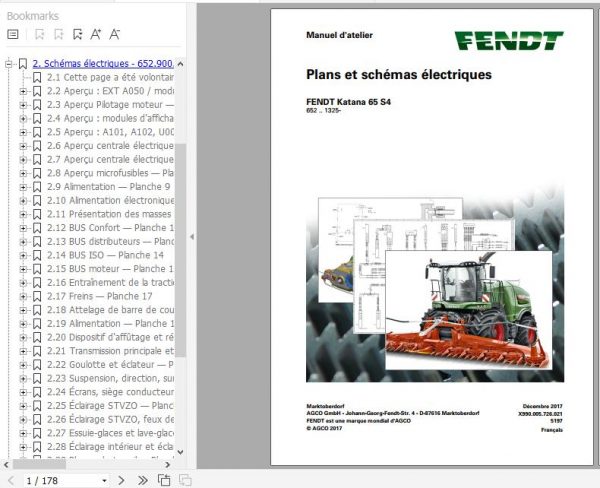Select bookmark 2.7 Aperçu centrale électrique
Screen dimensions: 600x488
tap(110, 160)
